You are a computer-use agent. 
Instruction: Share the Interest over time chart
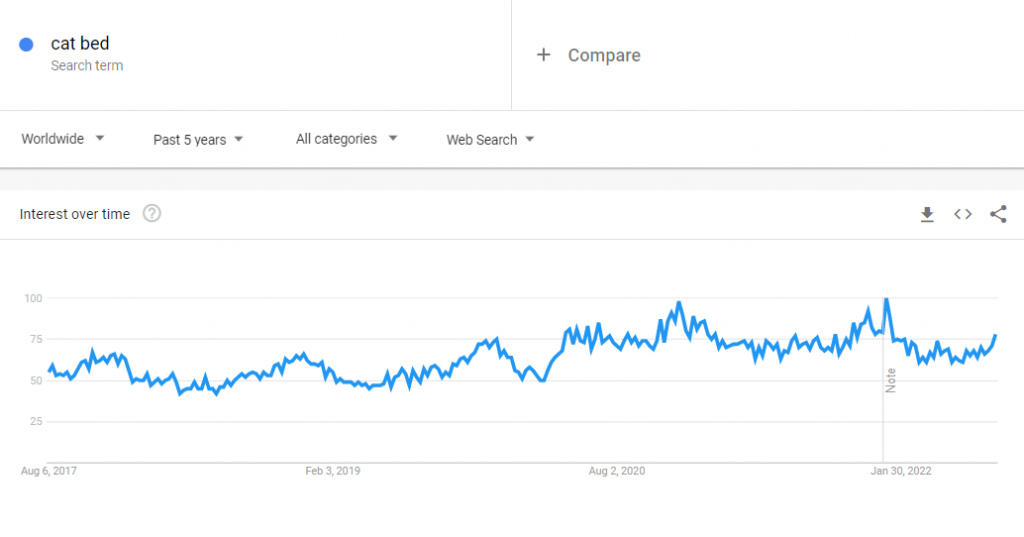pos(998,214)
